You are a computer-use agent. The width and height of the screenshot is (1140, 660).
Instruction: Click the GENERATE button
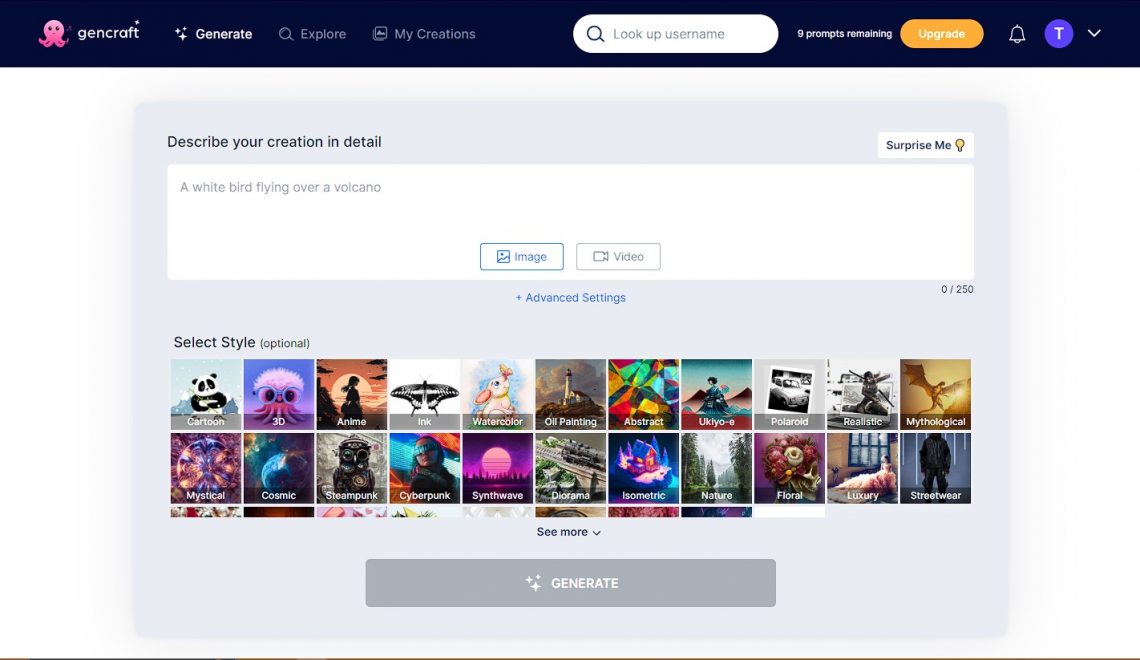[571, 583]
